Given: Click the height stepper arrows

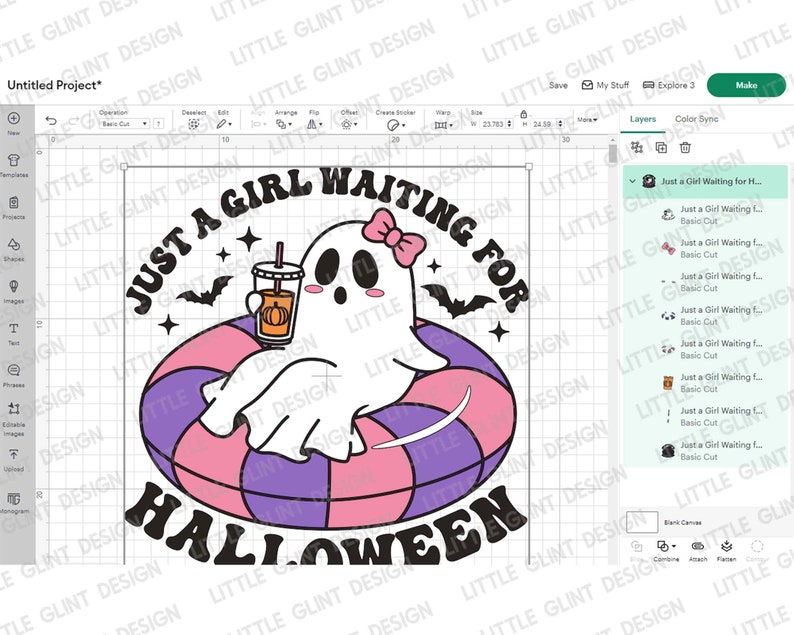Looking at the screenshot, I should (x=560, y=124).
